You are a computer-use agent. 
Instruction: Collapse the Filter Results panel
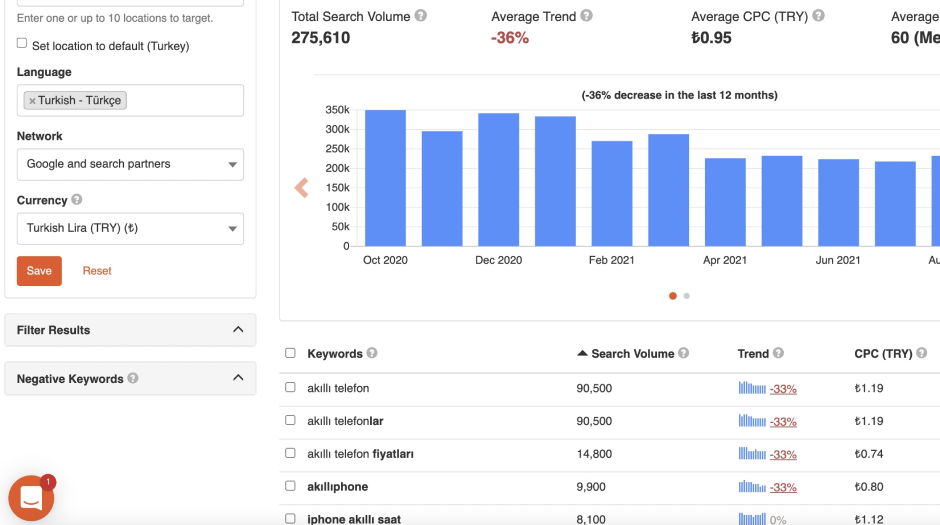[x=238, y=330]
